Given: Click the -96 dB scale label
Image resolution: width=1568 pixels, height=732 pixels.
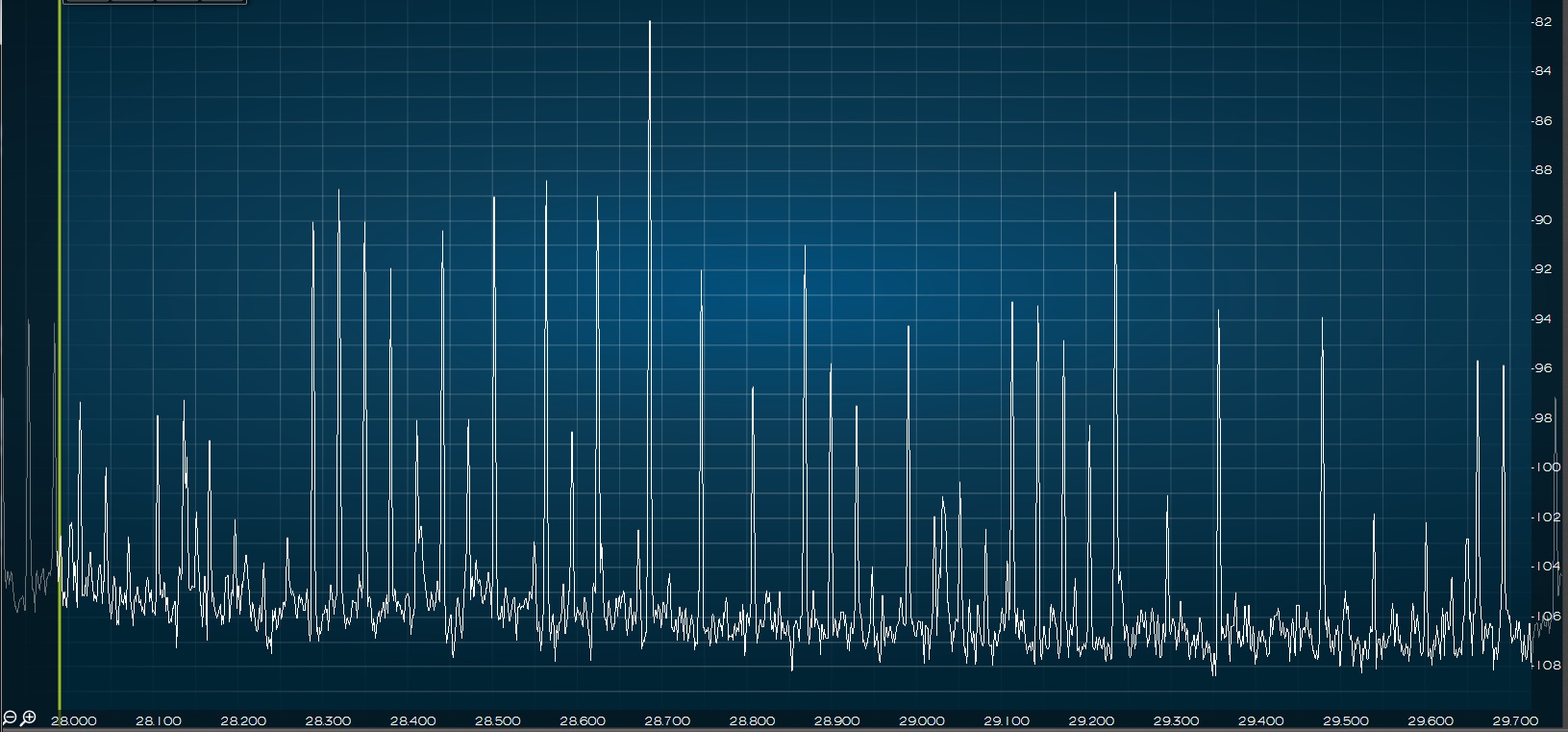Looking at the screenshot, I should point(1542,368).
